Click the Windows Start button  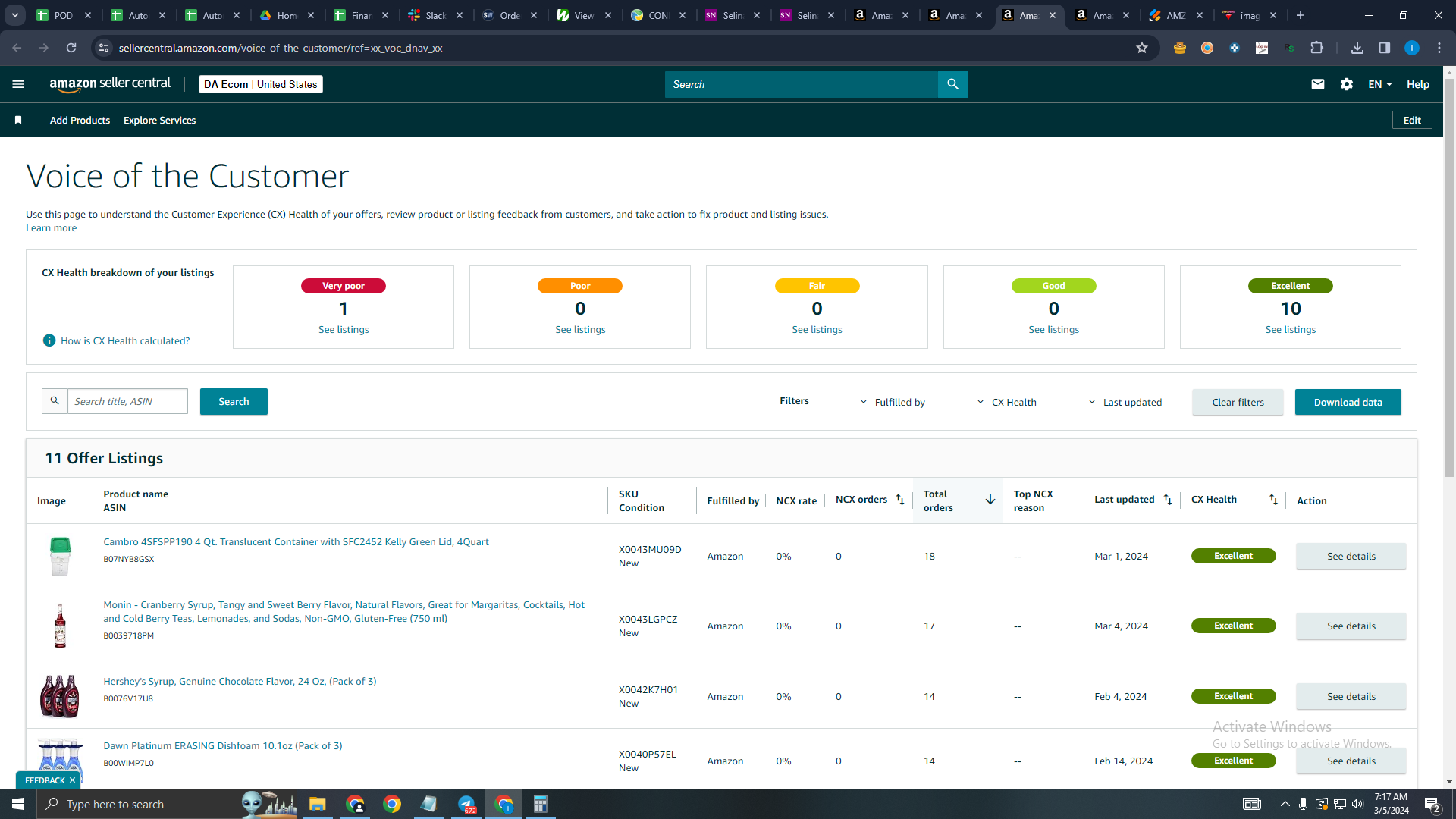(x=18, y=804)
